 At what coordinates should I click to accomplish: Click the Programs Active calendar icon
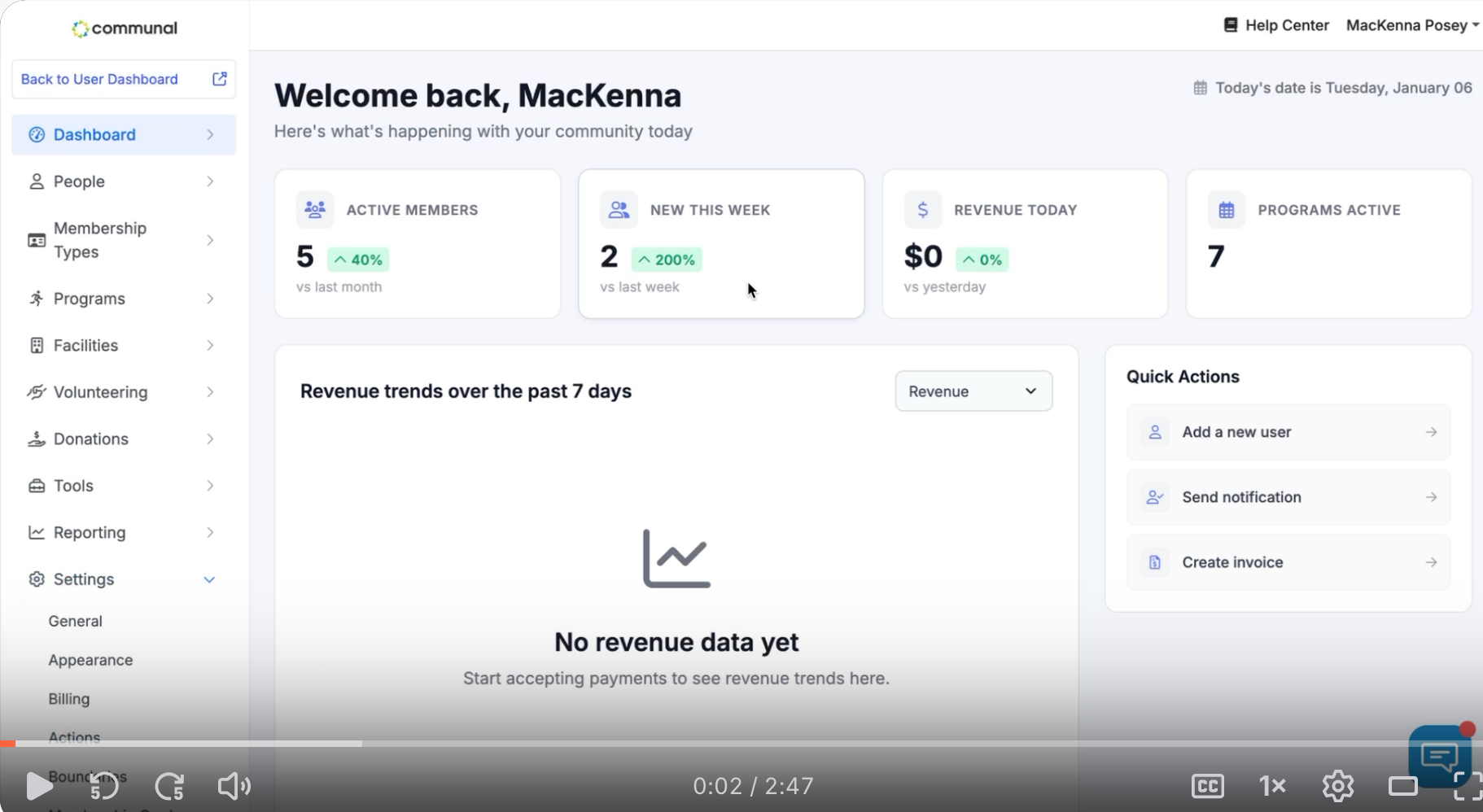coord(1227,209)
